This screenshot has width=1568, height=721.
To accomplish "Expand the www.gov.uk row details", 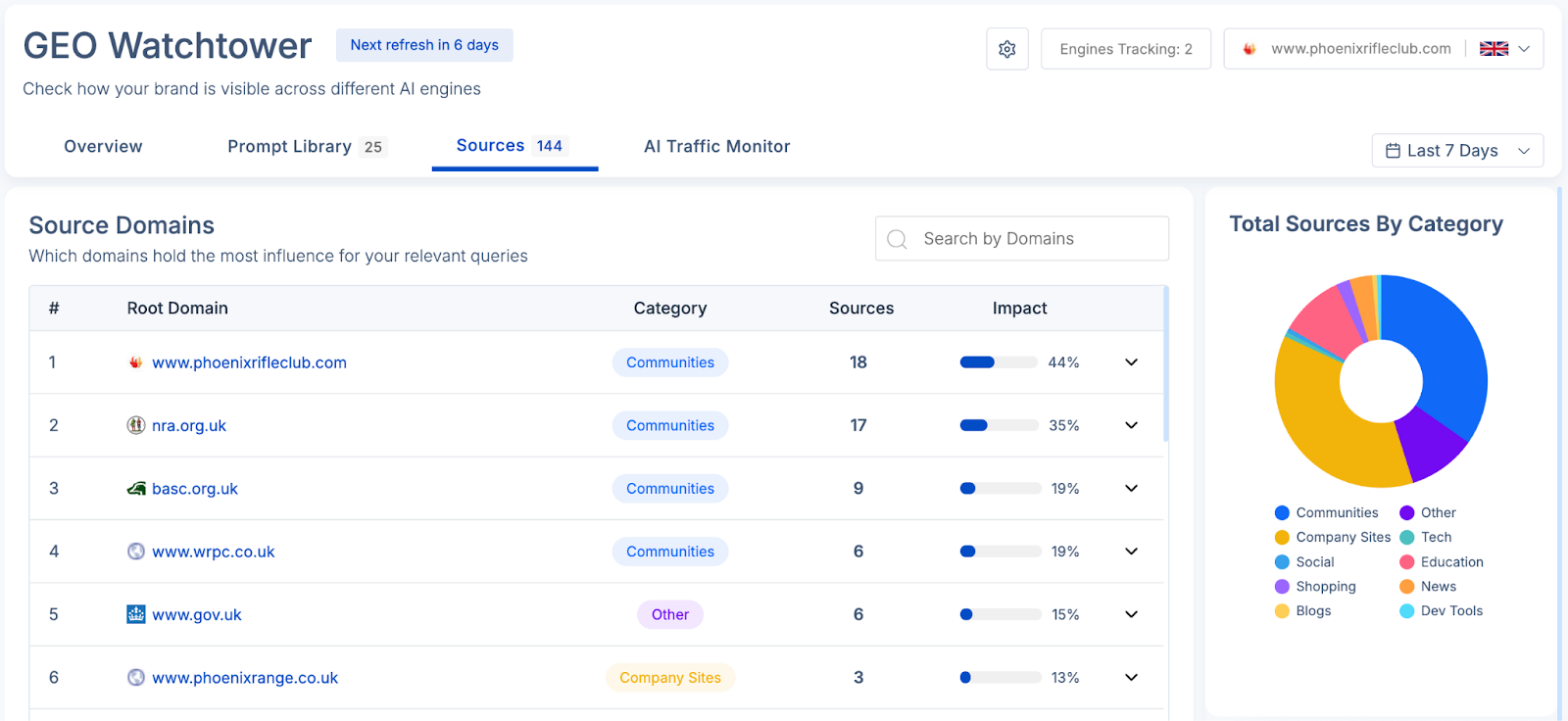I will (x=1131, y=614).
